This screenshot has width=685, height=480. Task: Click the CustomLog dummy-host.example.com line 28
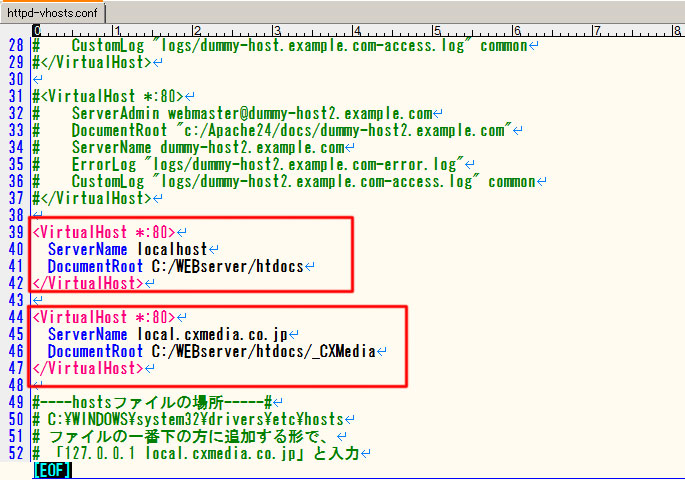(300, 45)
